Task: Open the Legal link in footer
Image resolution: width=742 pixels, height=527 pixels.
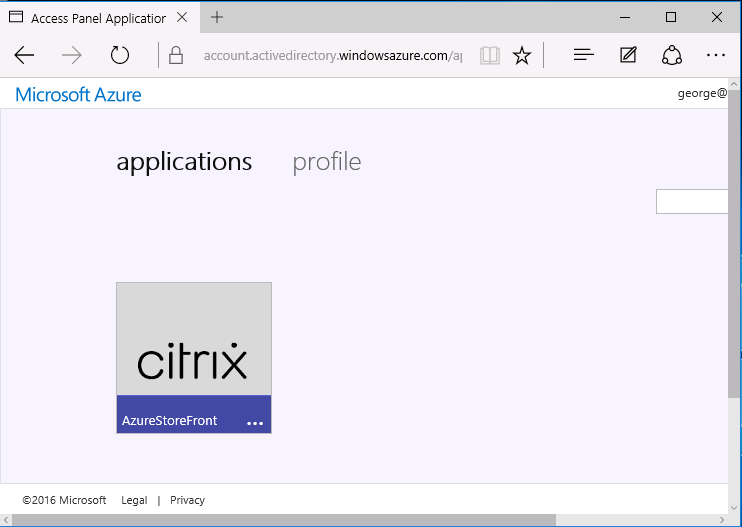Action: (134, 500)
